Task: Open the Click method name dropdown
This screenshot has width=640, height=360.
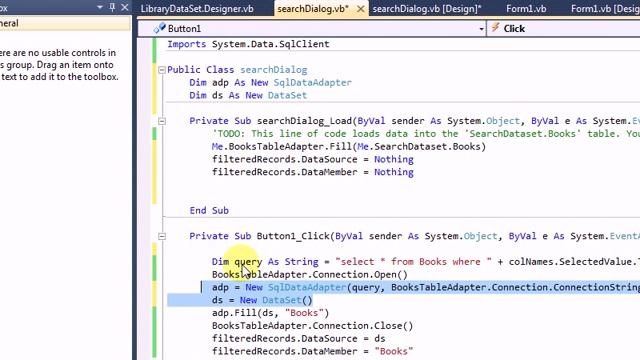Action: pyautogui.click(x=563, y=29)
